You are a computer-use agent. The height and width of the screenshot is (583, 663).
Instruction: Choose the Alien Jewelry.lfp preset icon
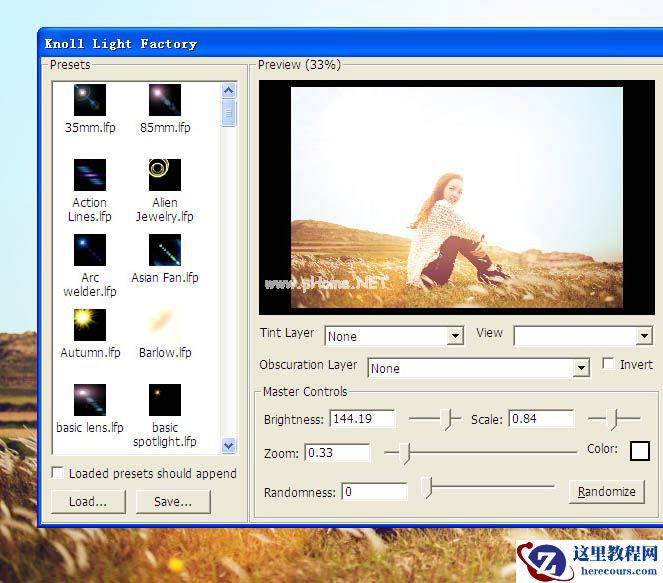[x=165, y=175]
